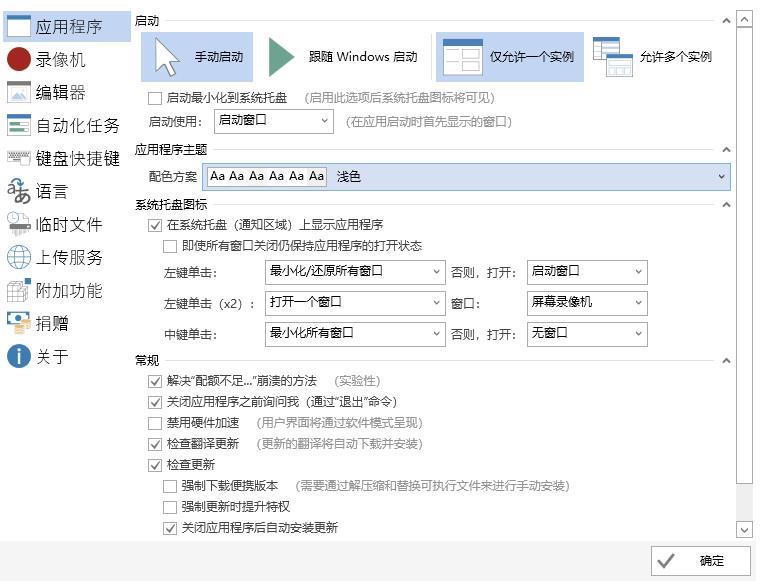Enable 启动最小化到系统托盘 checkbox
760x585 pixels.
pyautogui.click(x=155, y=98)
